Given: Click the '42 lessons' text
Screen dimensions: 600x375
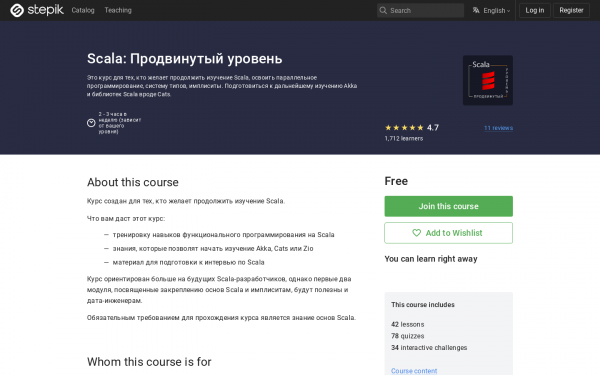Looking at the screenshot, I should [408, 324].
